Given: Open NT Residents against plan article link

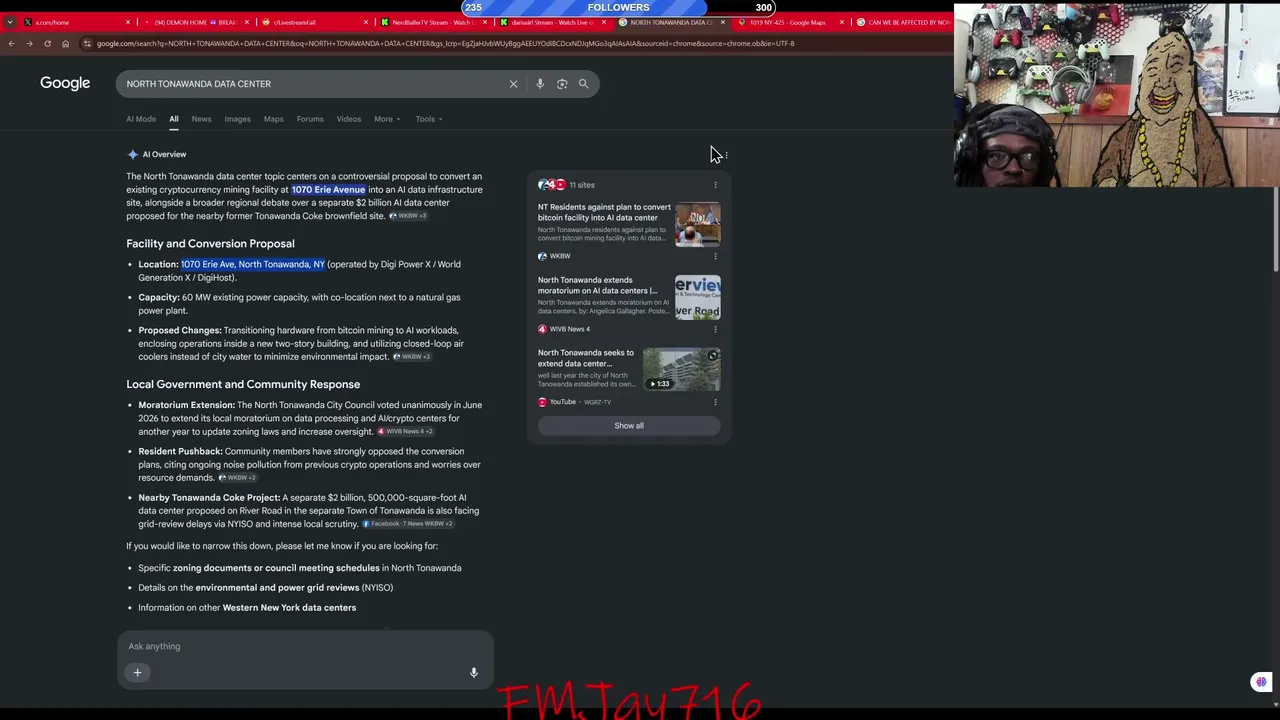Looking at the screenshot, I should [604, 212].
